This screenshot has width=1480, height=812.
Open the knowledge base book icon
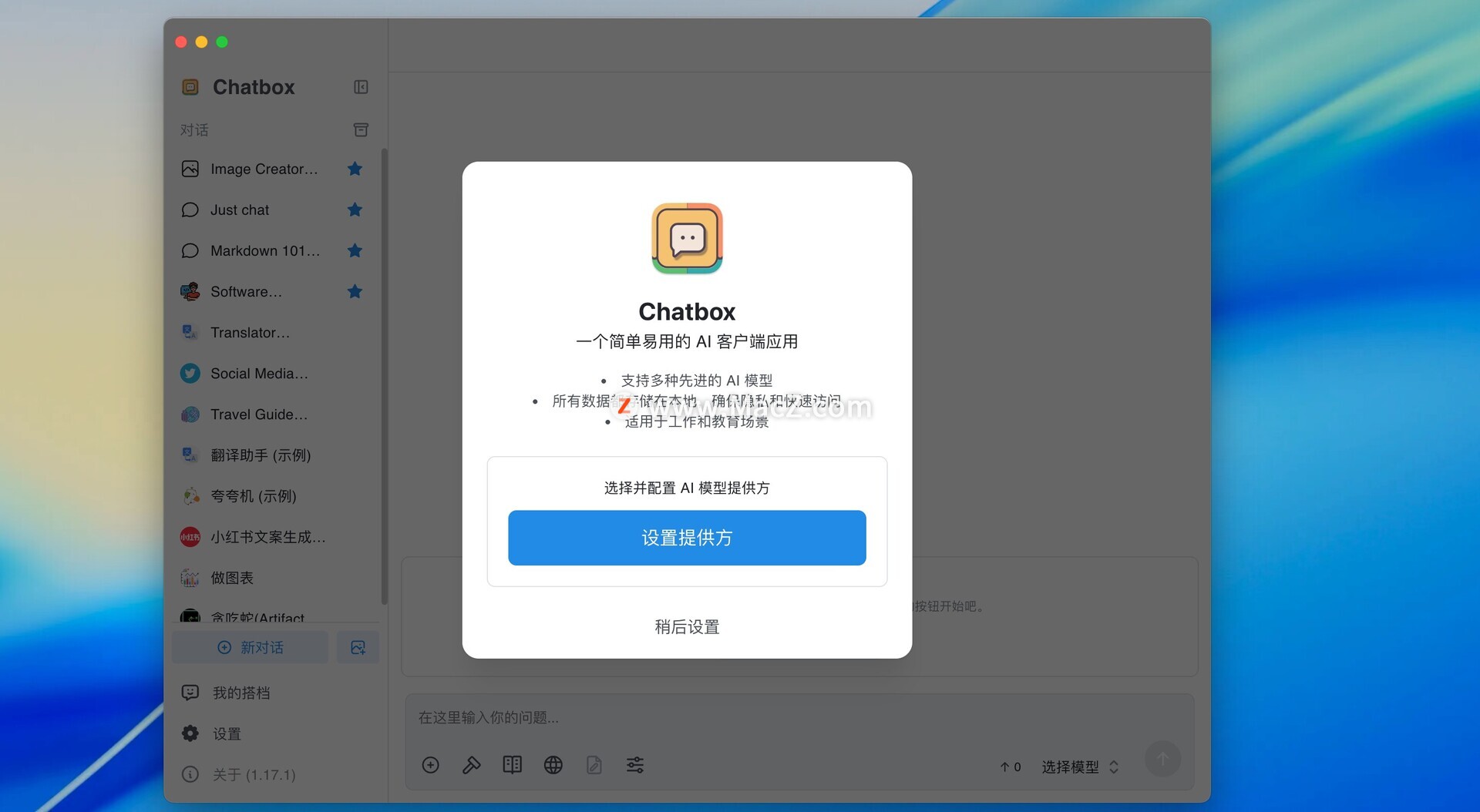pyautogui.click(x=512, y=765)
